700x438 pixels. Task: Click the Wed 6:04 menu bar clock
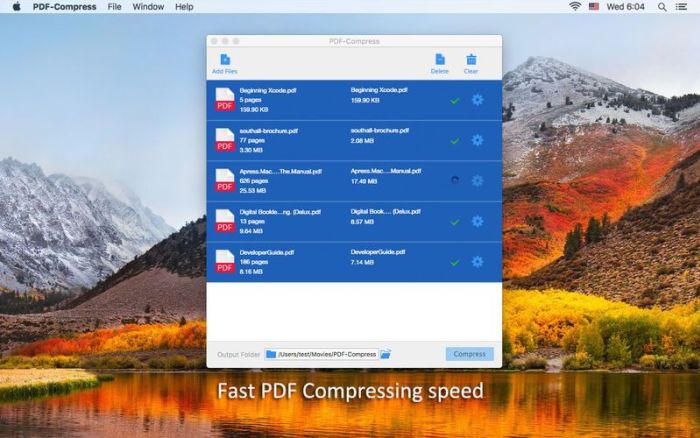(625, 7)
